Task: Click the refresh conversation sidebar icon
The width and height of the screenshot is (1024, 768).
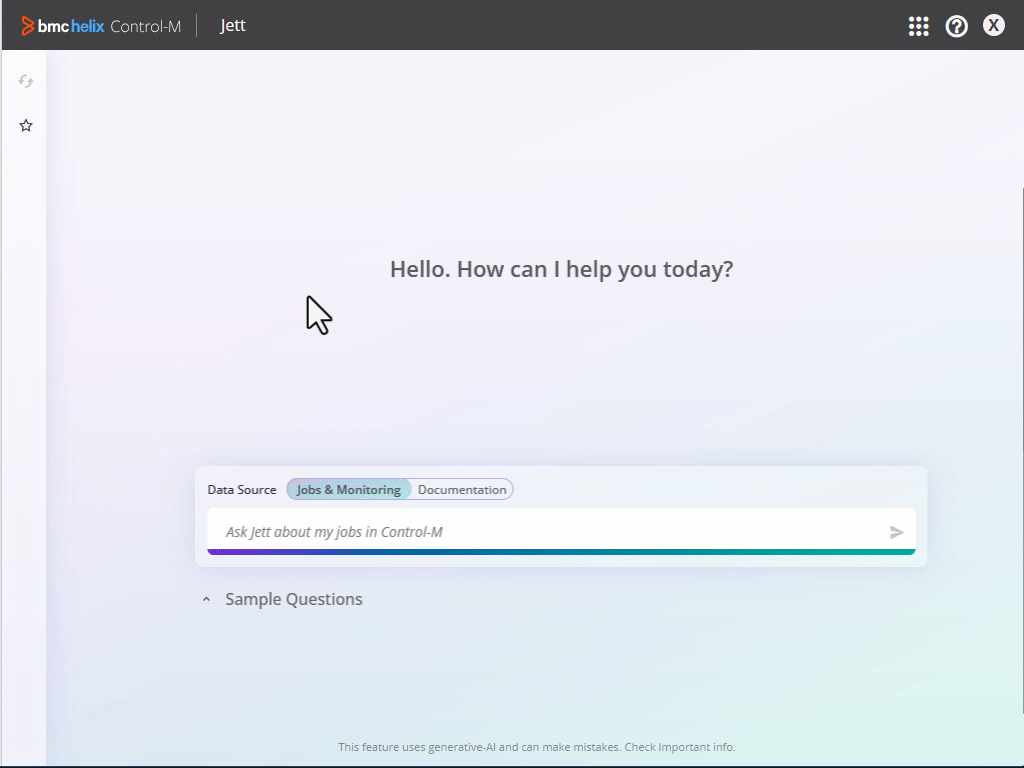Action: point(26,81)
